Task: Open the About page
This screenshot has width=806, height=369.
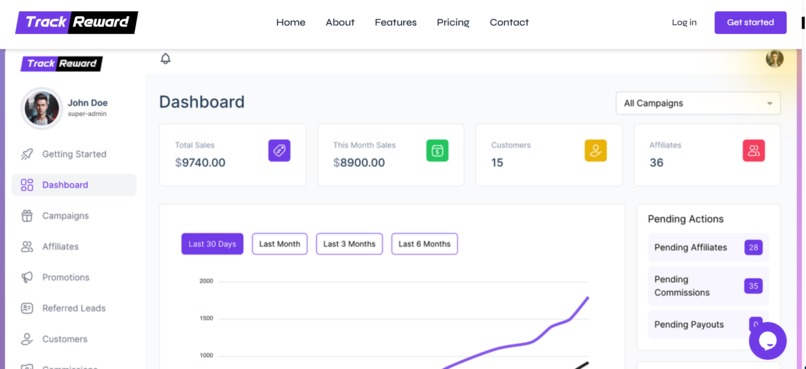Action: (340, 22)
